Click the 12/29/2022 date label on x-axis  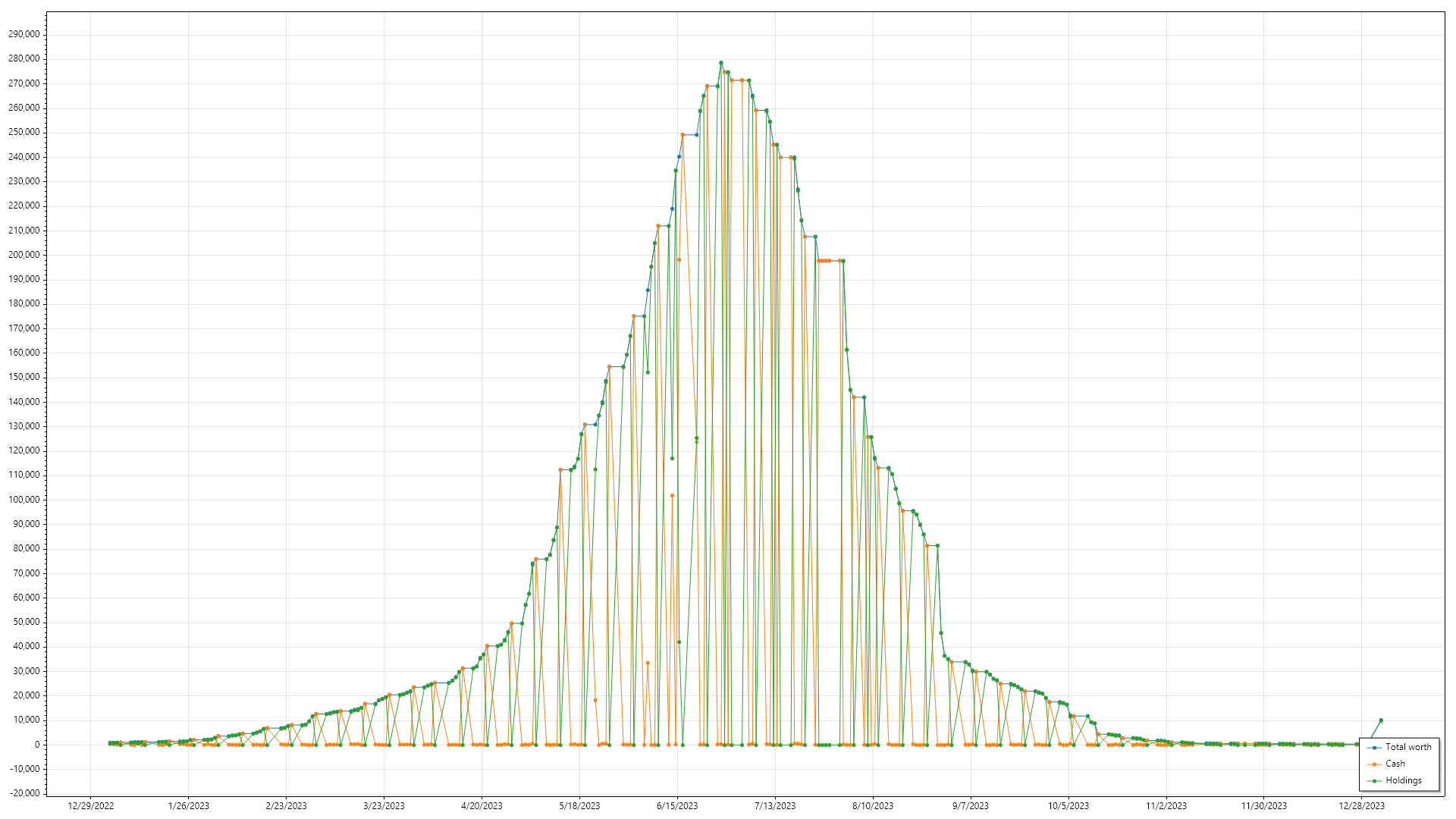pos(91,806)
